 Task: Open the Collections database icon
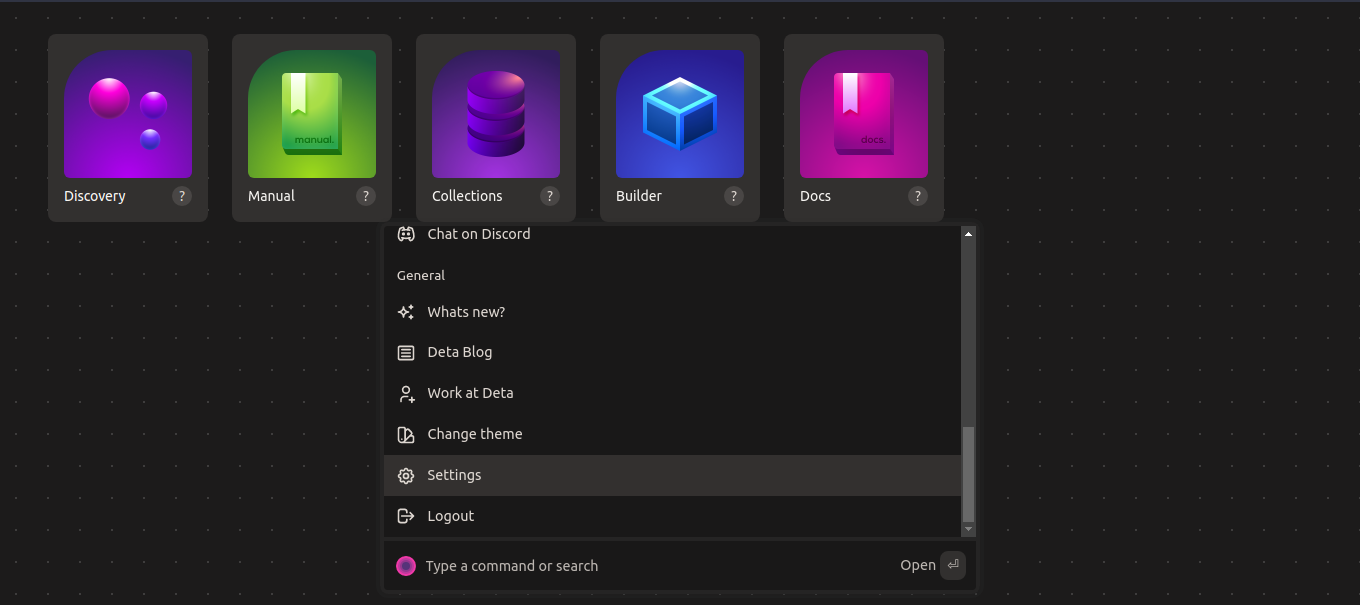pos(496,114)
